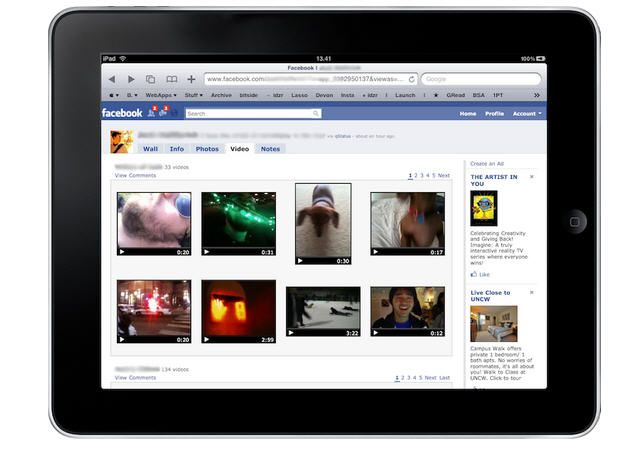The width and height of the screenshot is (630, 450).
Task: Open the Safari pages switcher icon
Action: click(x=150, y=79)
